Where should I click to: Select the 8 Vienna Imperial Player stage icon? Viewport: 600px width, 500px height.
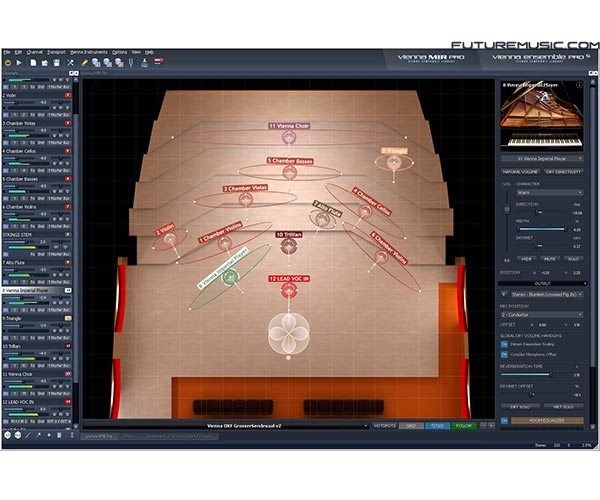click(x=231, y=277)
